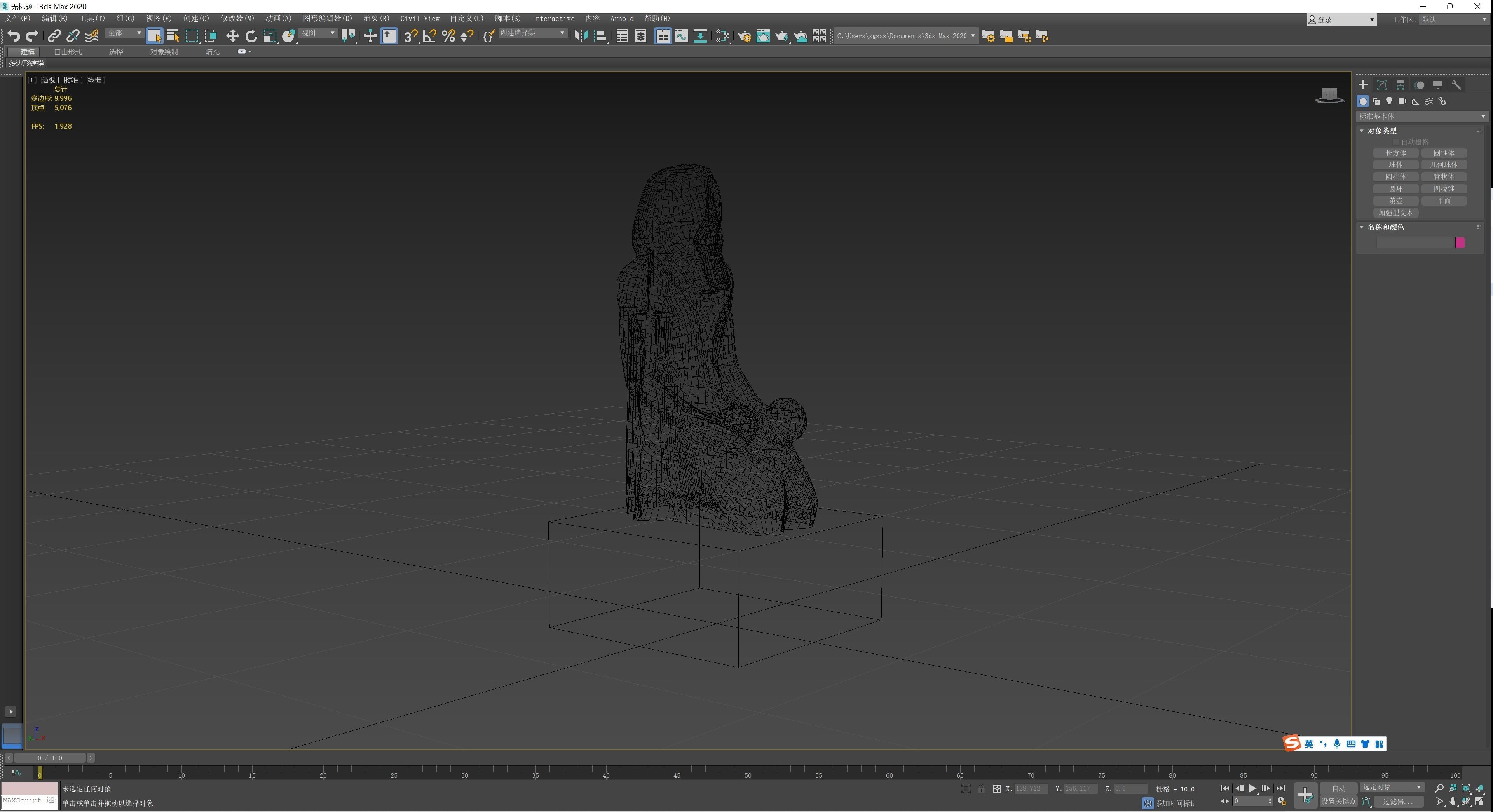
Task: Open the Modify panel tab icon
Action: point(1382,85)
